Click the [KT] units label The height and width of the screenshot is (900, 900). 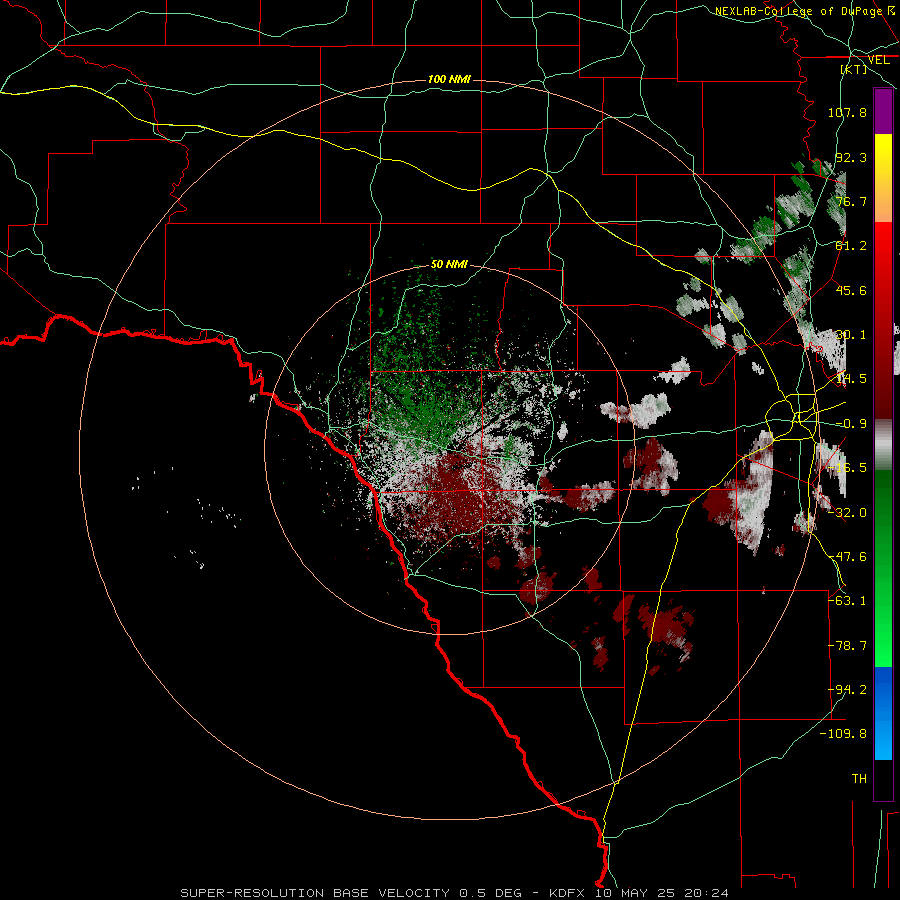pos(854,69)
